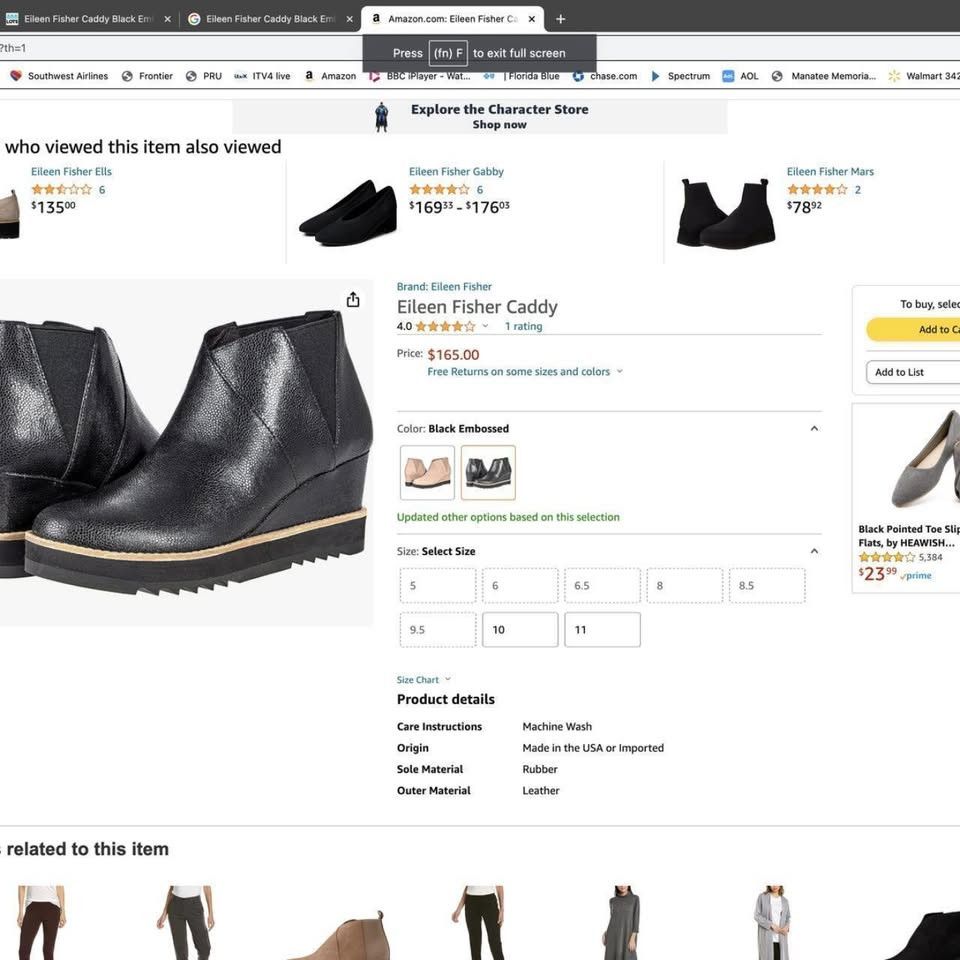
Task: Click the share icon above product image
Action: [x=353, y=299]
